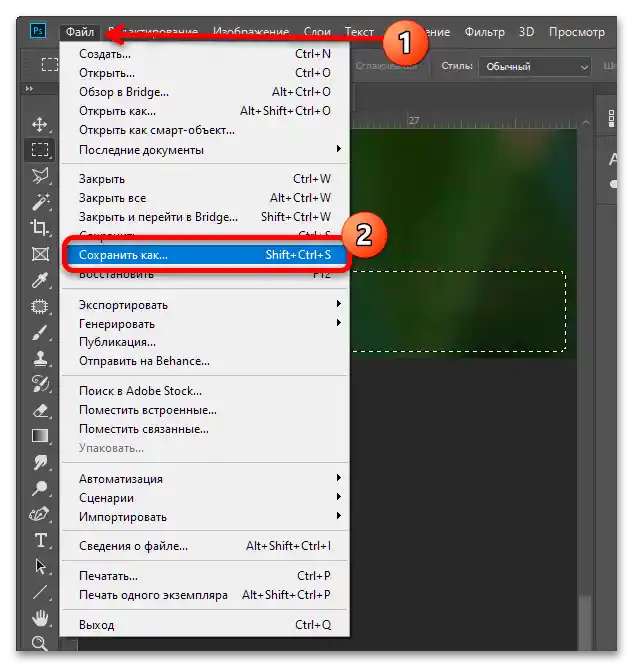Choose Отправить на Behance...

205,361
